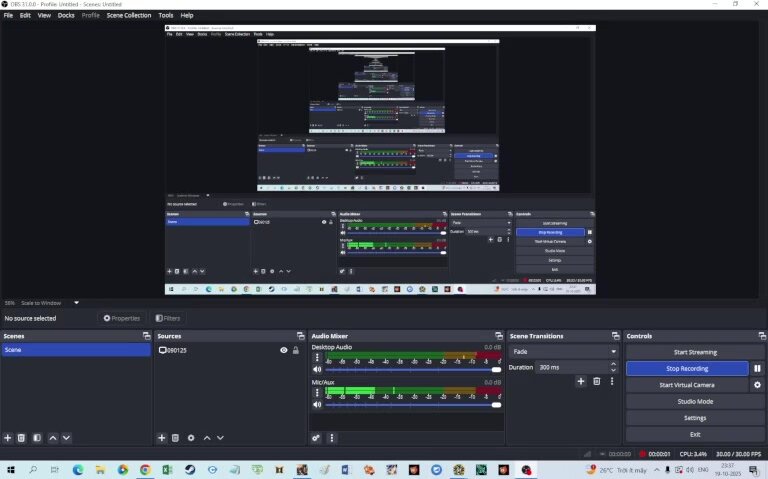Add a new source with plus icon
Screen dimensions: 768x479
pos(162,438)
